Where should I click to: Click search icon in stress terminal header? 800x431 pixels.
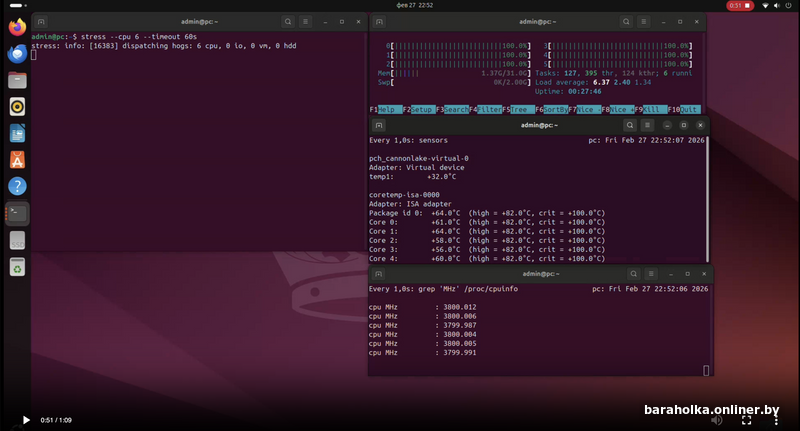[x=287, y=21]
